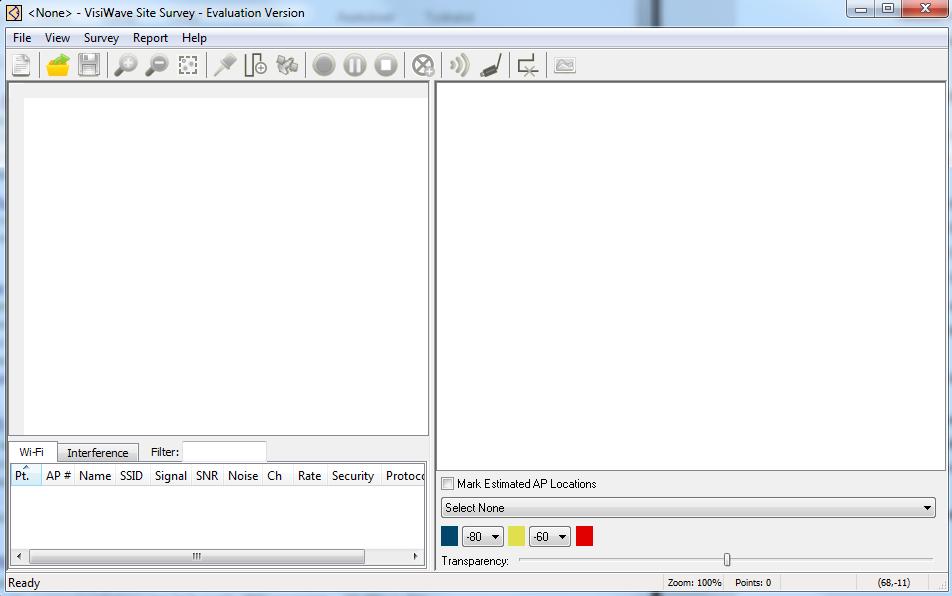The image size is (952, 596).
Task: Sort the table by SNR column
Action: (207, 476)
